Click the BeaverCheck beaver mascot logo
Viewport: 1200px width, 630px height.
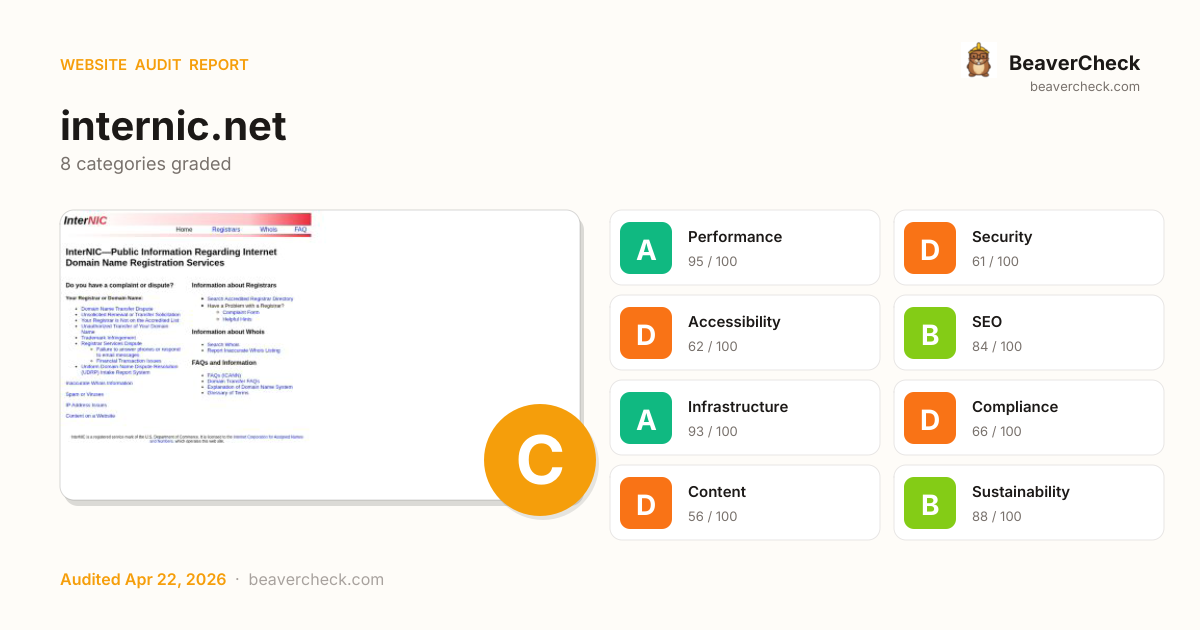(x=978, y=61)
